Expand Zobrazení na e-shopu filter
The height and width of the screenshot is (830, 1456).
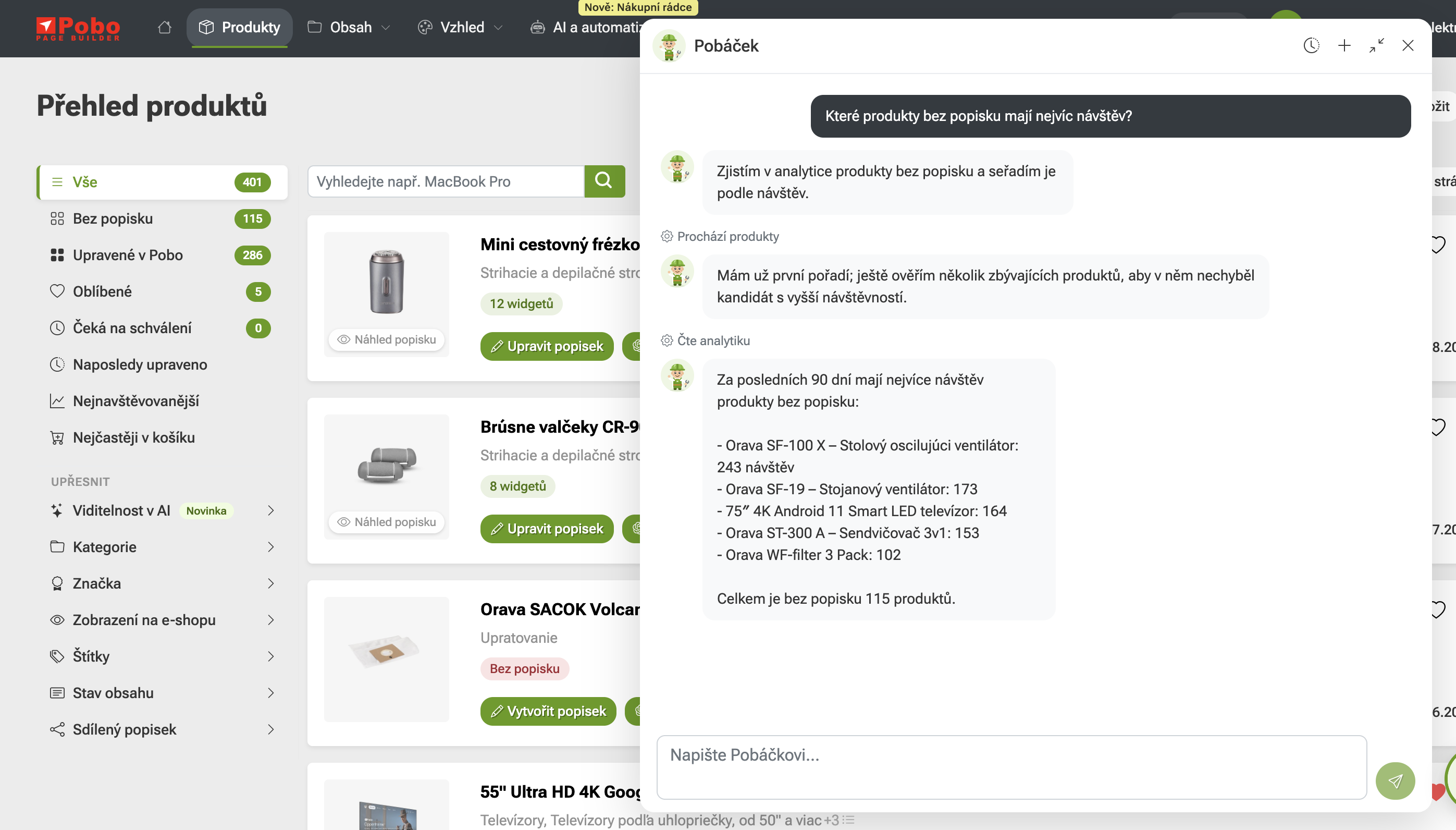(162, 620)
